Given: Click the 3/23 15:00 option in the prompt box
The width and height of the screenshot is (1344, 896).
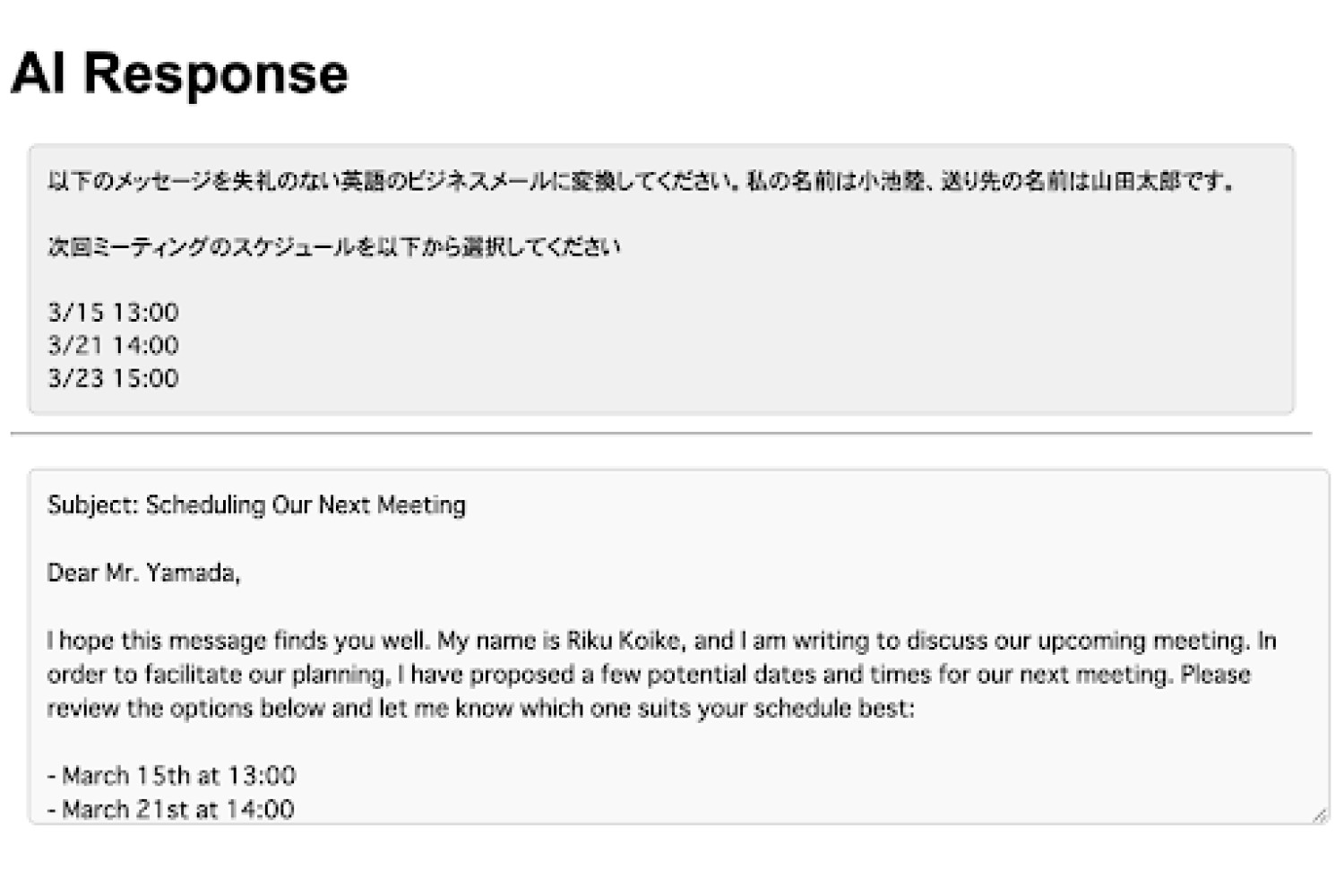Looking at the screenshot, I should pos(113,378).
